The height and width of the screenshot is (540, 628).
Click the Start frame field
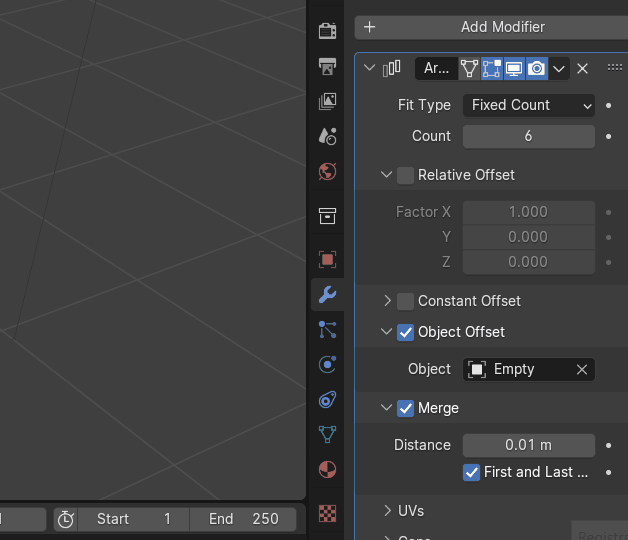pos(133,520)
